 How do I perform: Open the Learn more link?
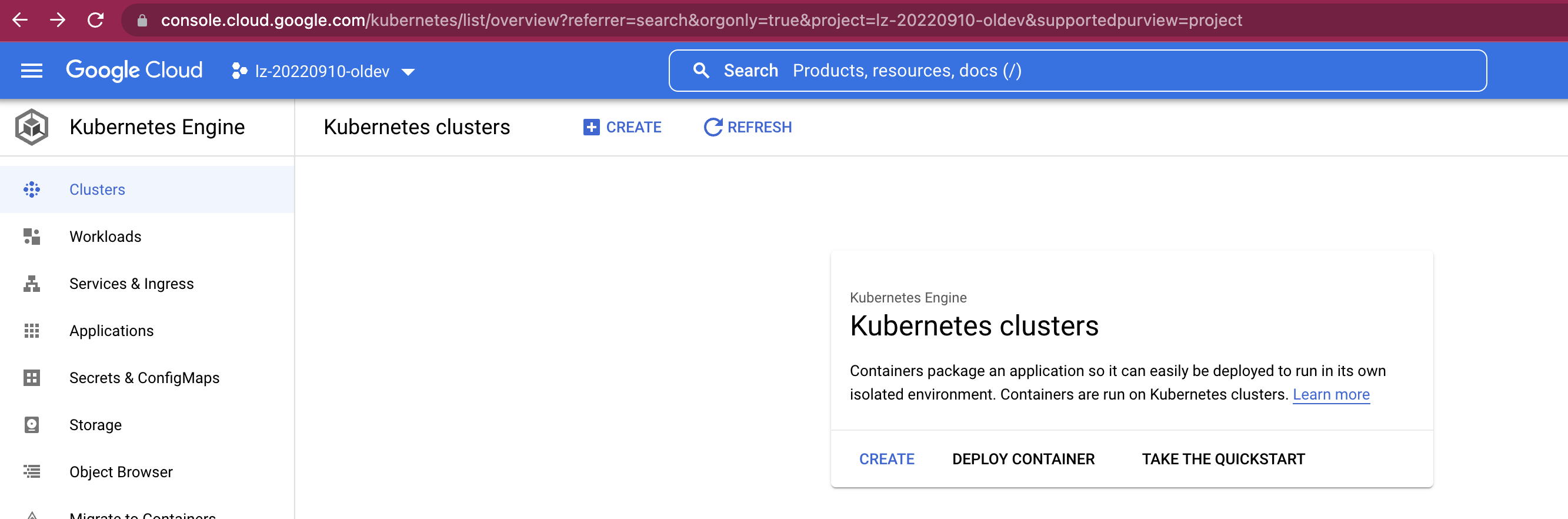[x=1331, y=394]
